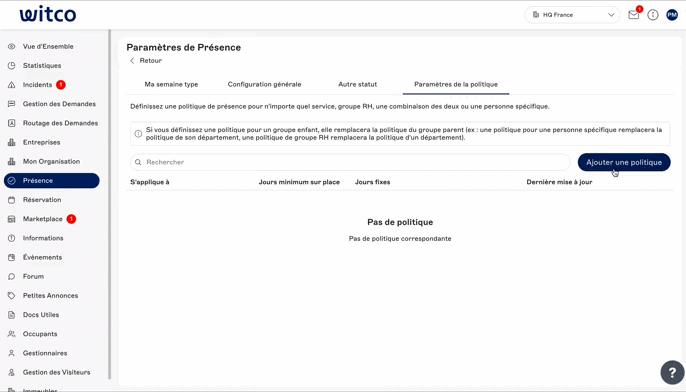Click the Incidents red notification badge

[61, 85]
